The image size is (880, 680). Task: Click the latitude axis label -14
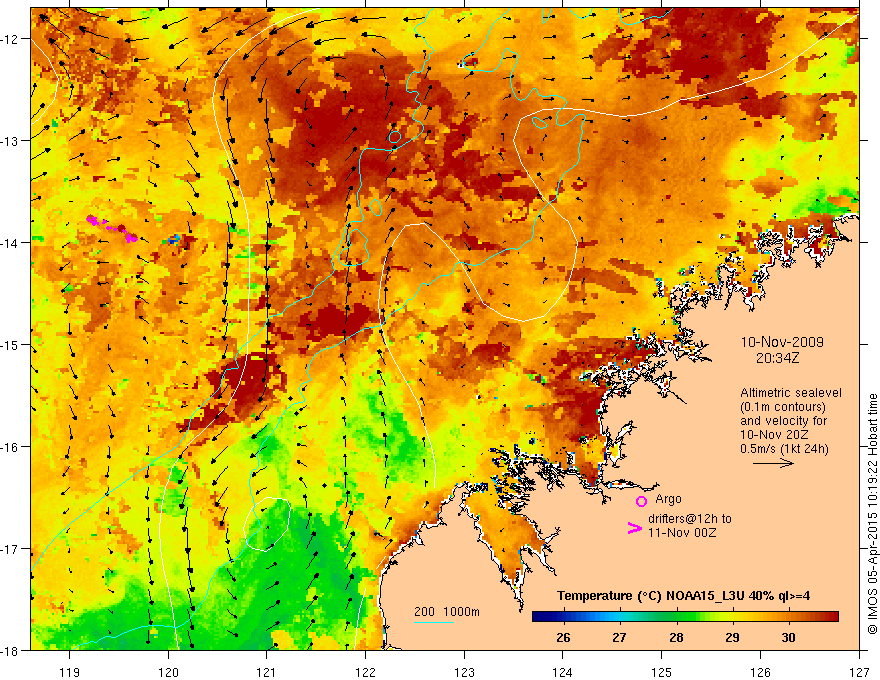point(11,243)
